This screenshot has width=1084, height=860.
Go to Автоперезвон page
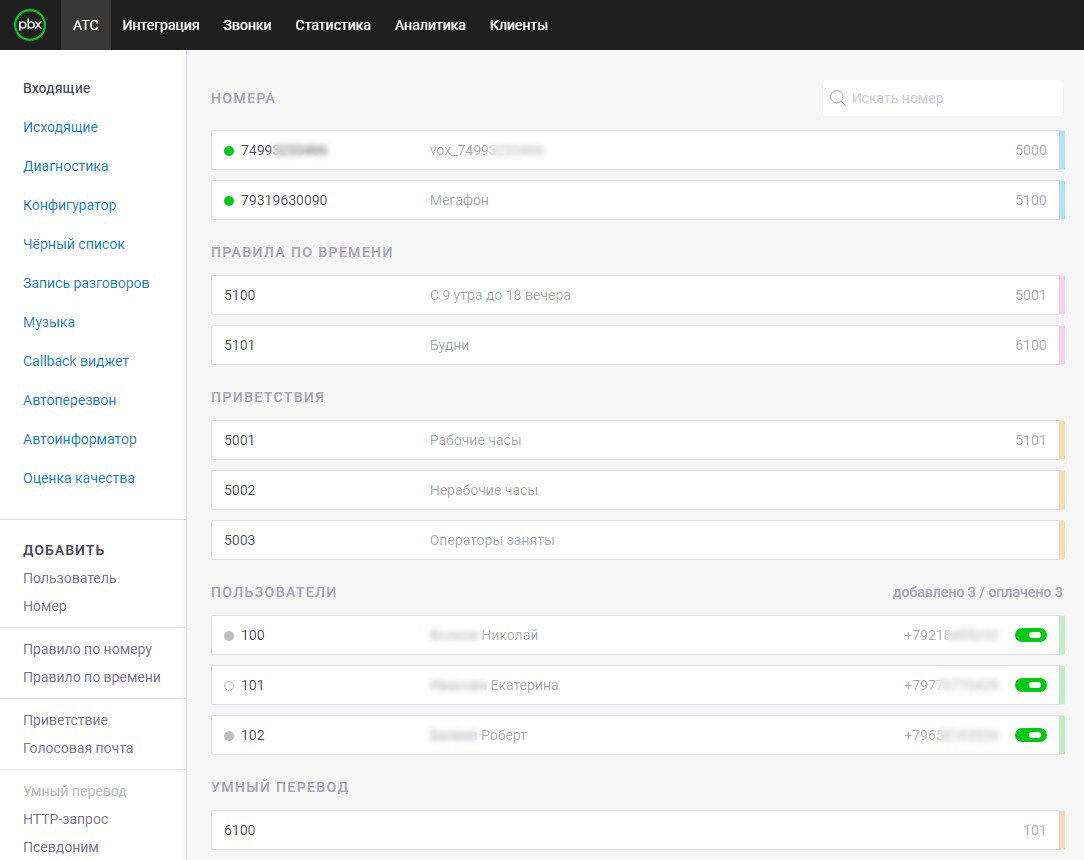coord(70,400)
